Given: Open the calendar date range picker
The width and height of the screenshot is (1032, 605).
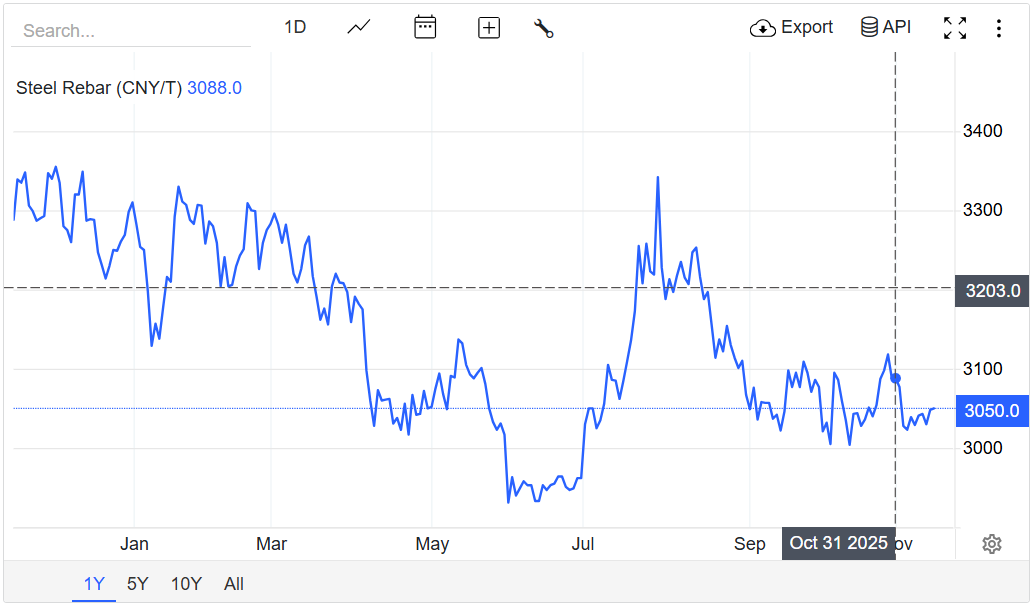Looking at the screenshot, I should point(425,28).
